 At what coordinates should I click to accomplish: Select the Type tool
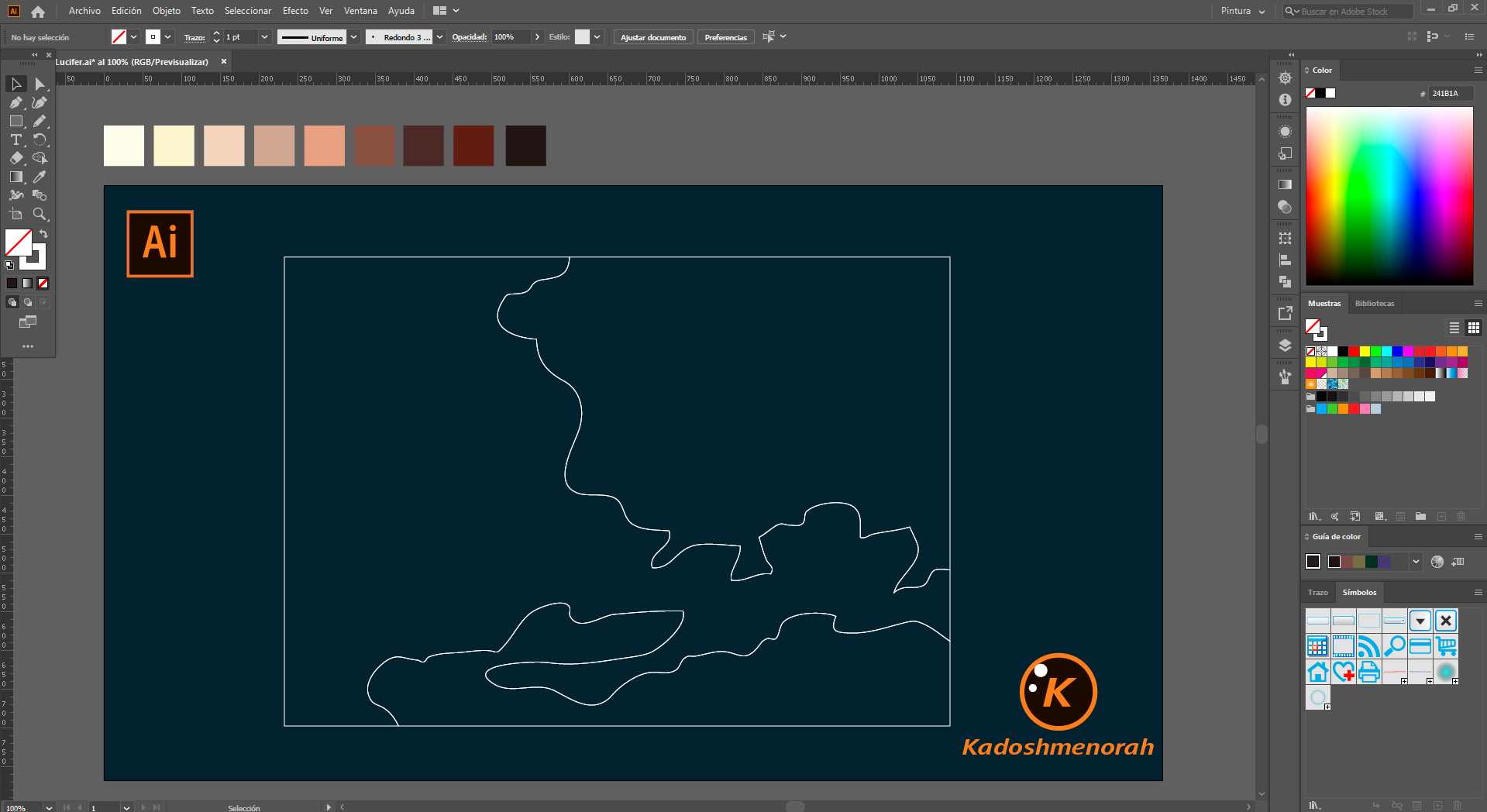[x=16, y=139]
